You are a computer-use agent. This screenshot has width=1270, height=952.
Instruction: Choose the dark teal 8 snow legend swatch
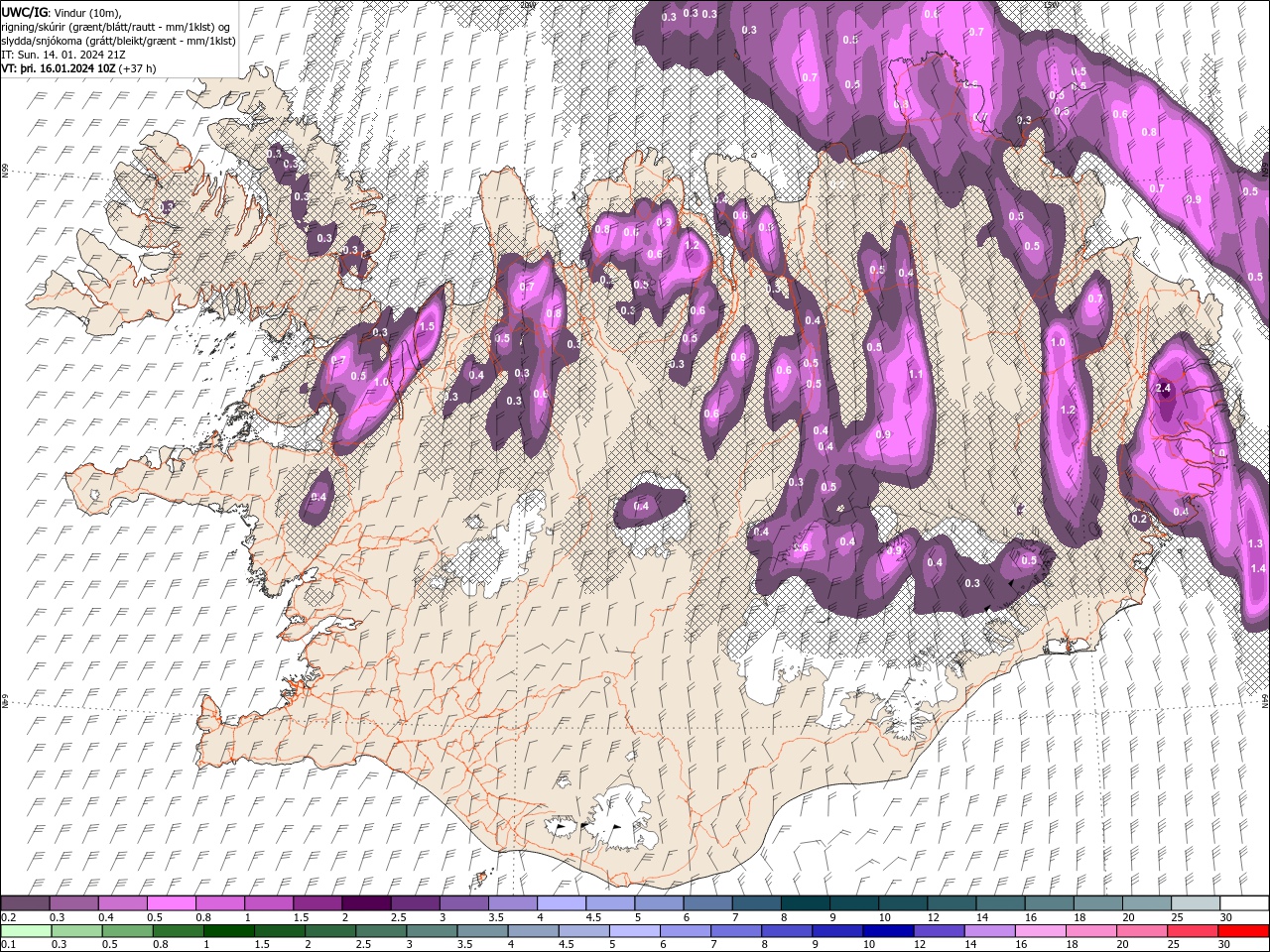point(806,903)
